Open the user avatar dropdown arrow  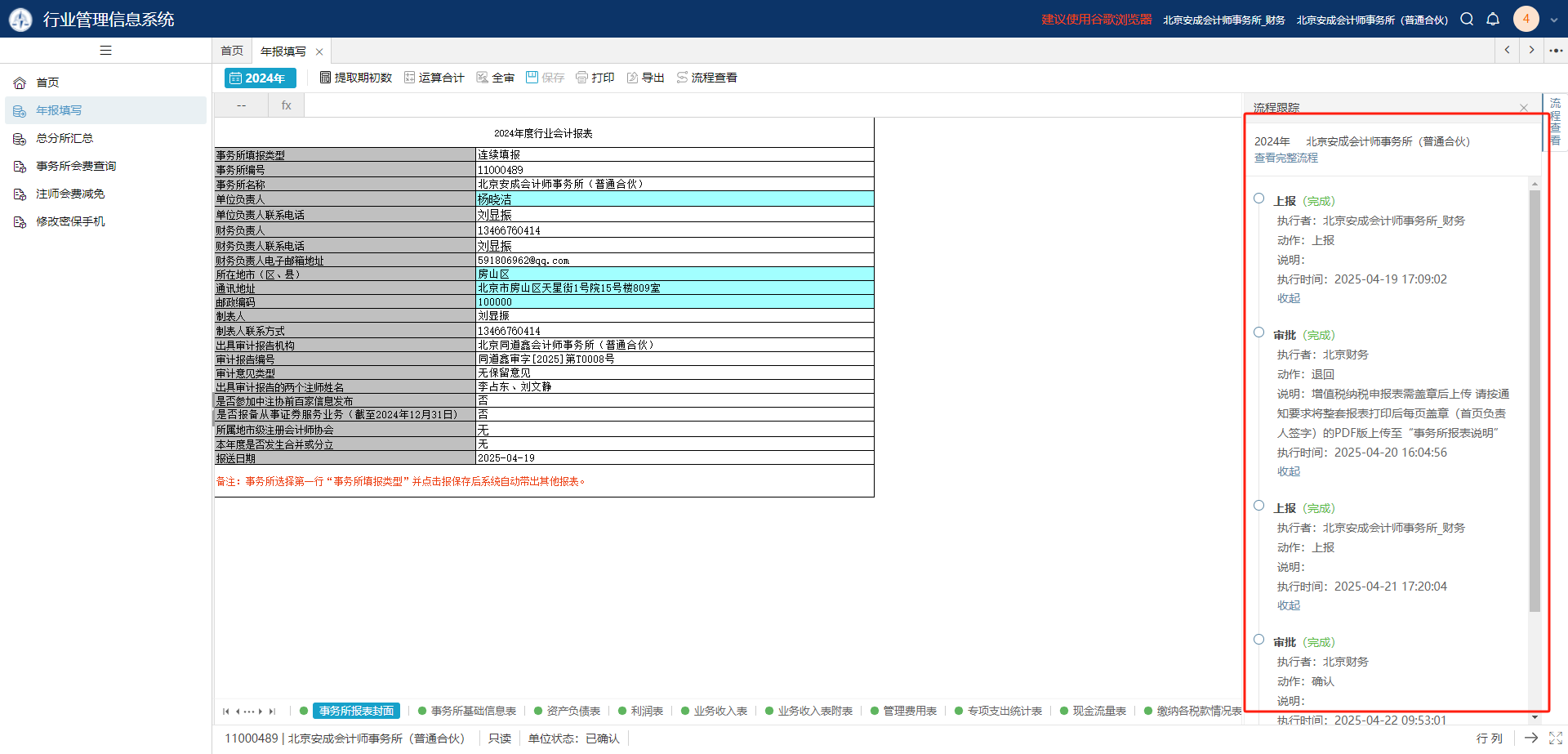click(x=1554, y=20)
